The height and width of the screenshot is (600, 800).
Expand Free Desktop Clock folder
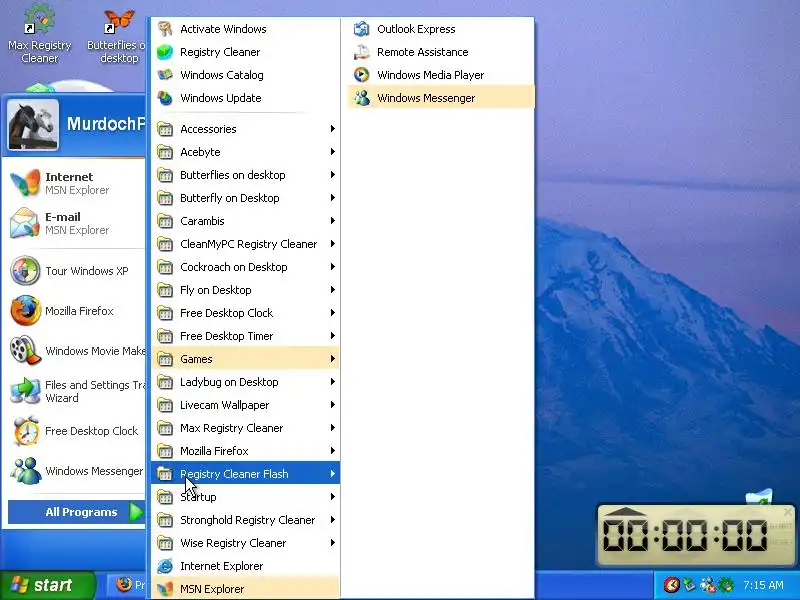[245, 313]
